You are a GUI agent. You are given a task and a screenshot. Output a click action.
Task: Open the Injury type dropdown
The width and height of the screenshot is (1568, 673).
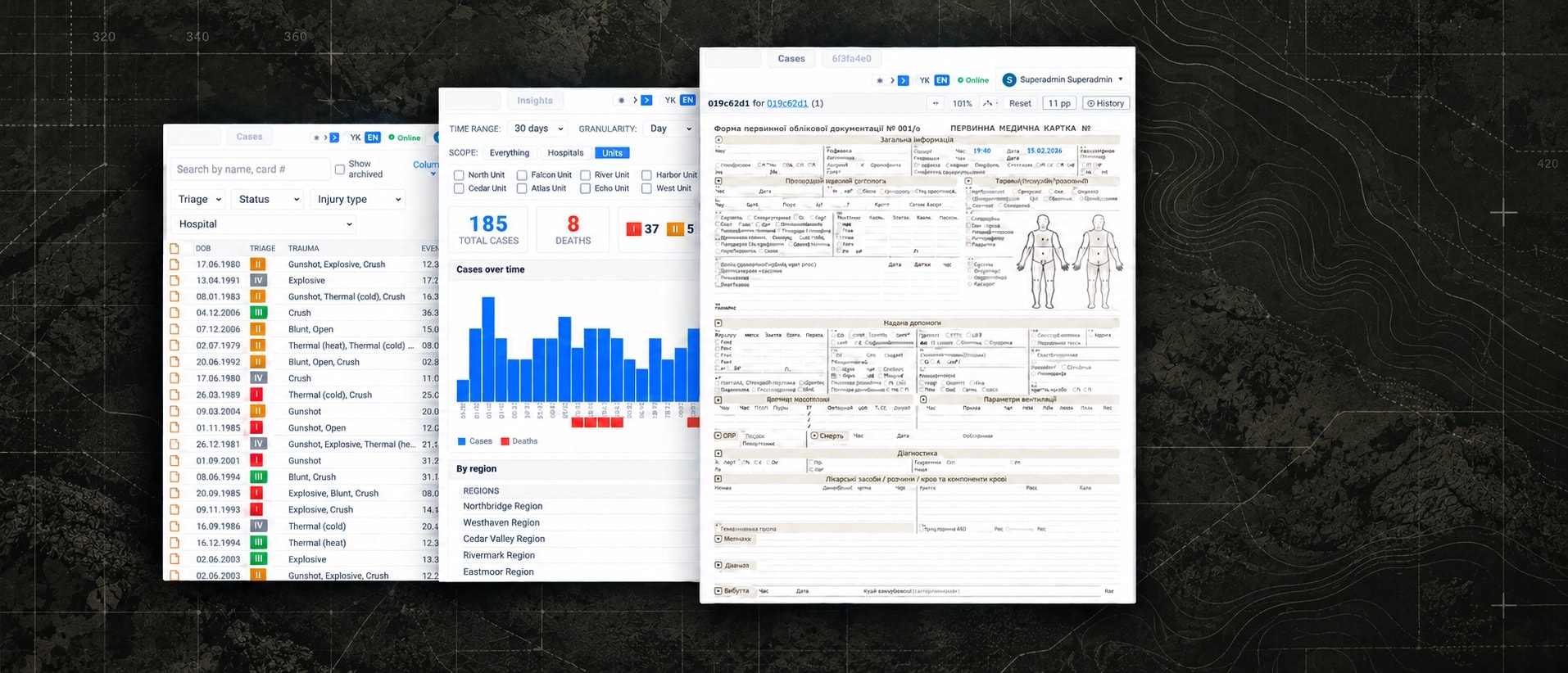[358, 199]
